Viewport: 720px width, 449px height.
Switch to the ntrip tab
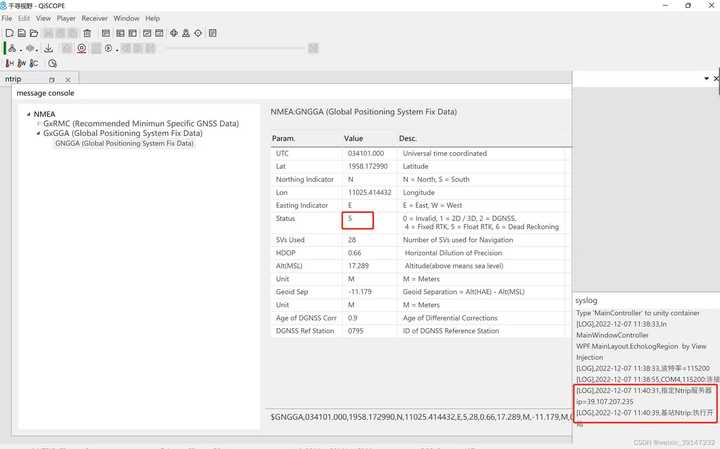[13, 79]
